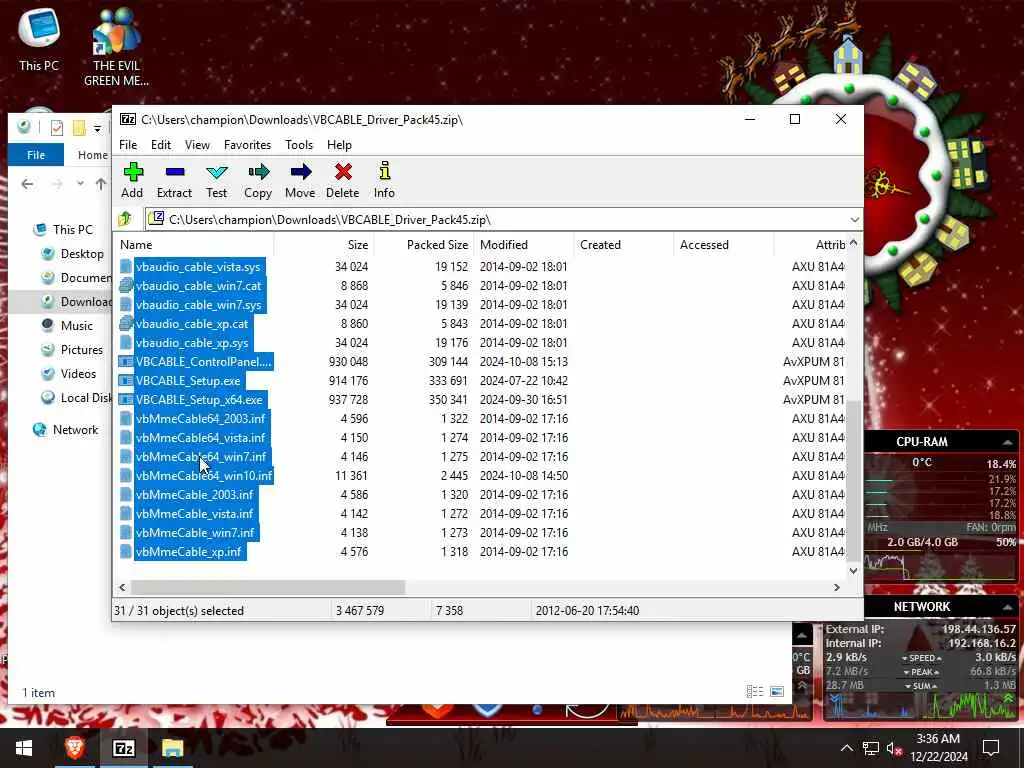Open the Help menu
Screen dimensions: 1024x768
[x=339, y=145]
